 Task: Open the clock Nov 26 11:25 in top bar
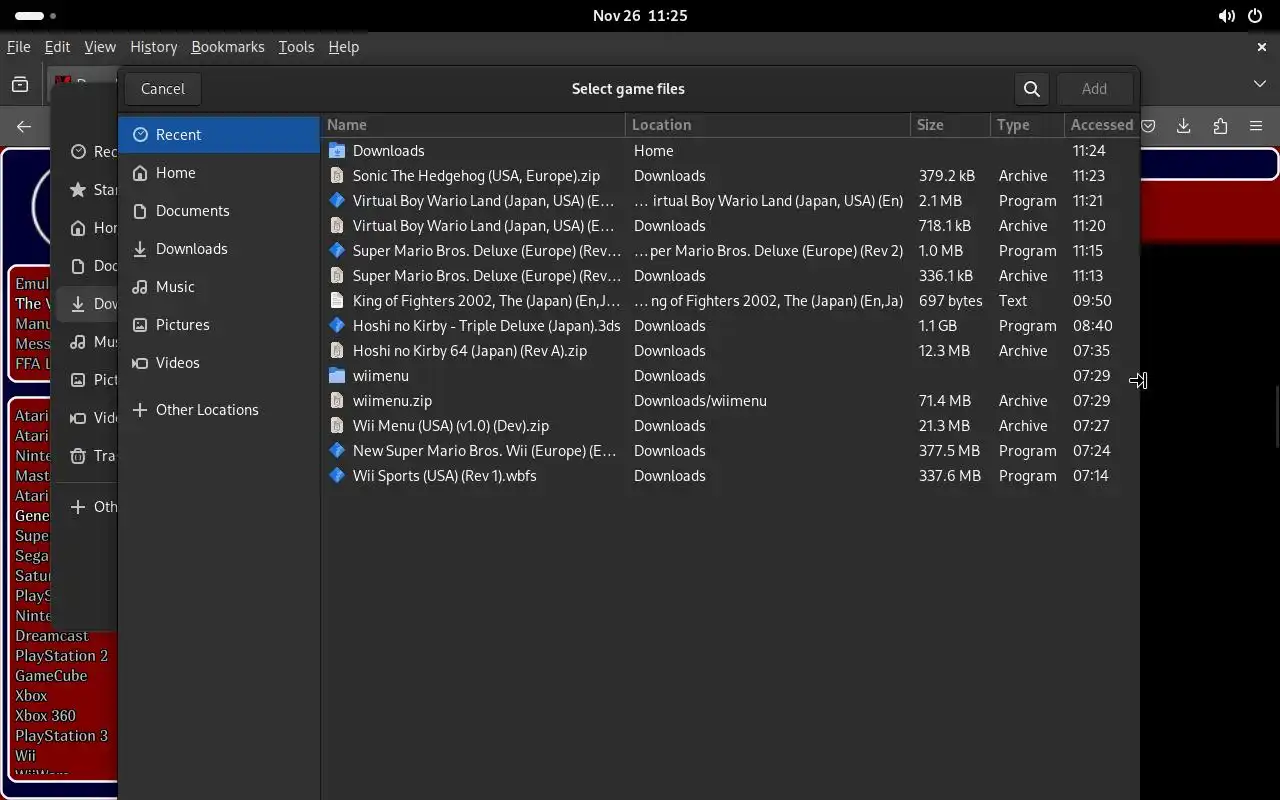click(x=640, y=16)
